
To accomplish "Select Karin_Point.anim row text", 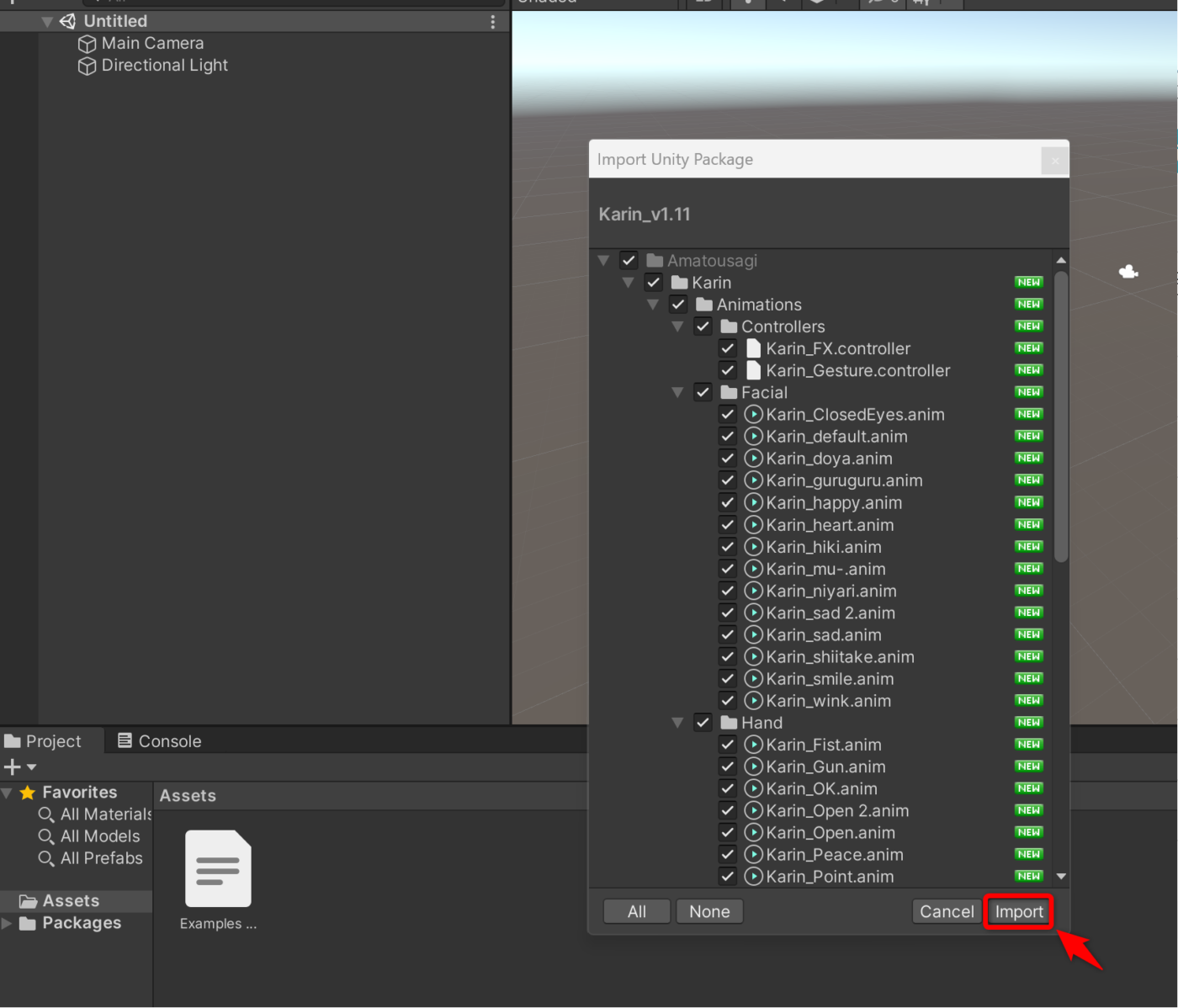I will click(830, 877).
